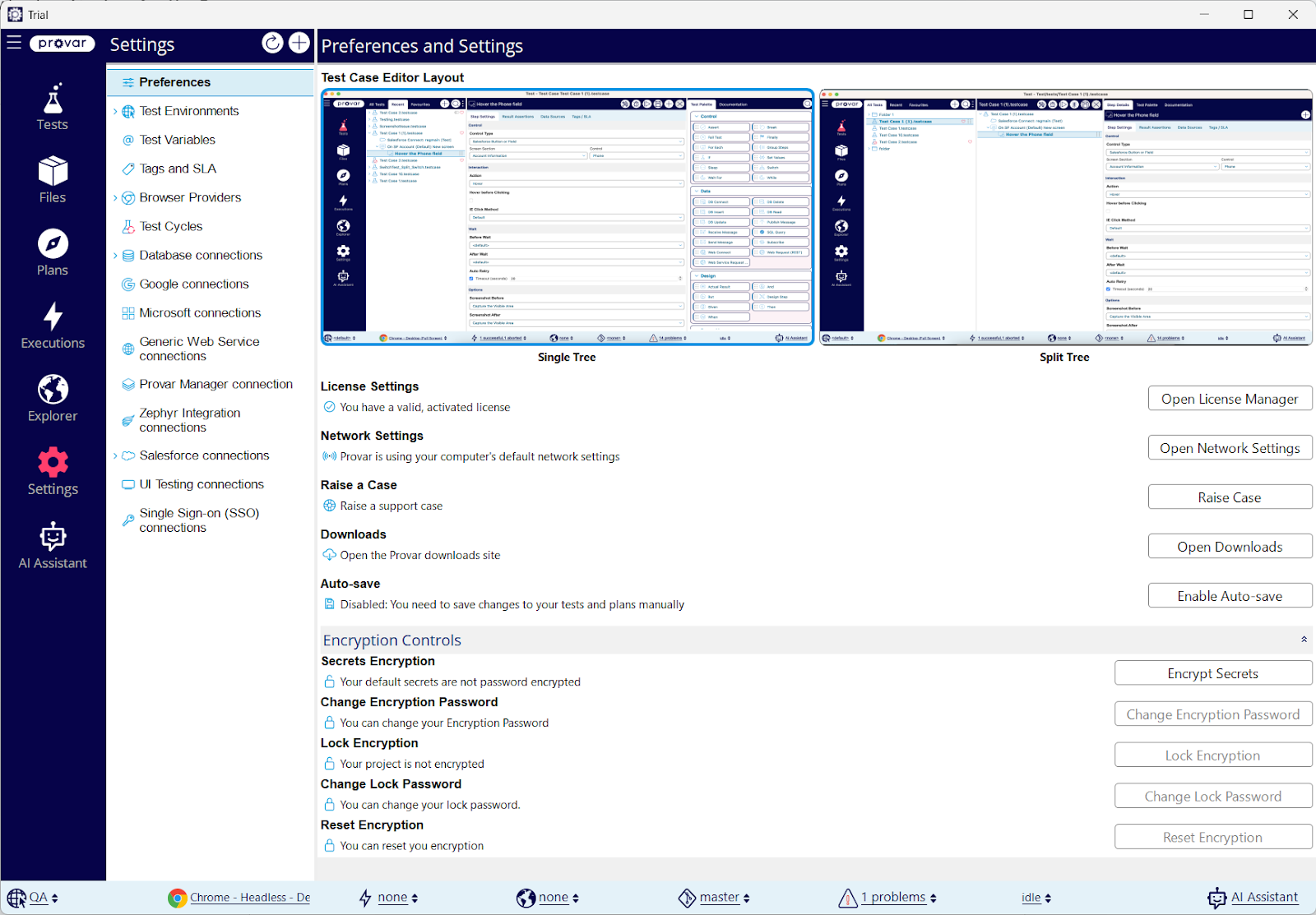Click the Reset Encryption button
The image size is (1316, 915).
(1213, 837)
